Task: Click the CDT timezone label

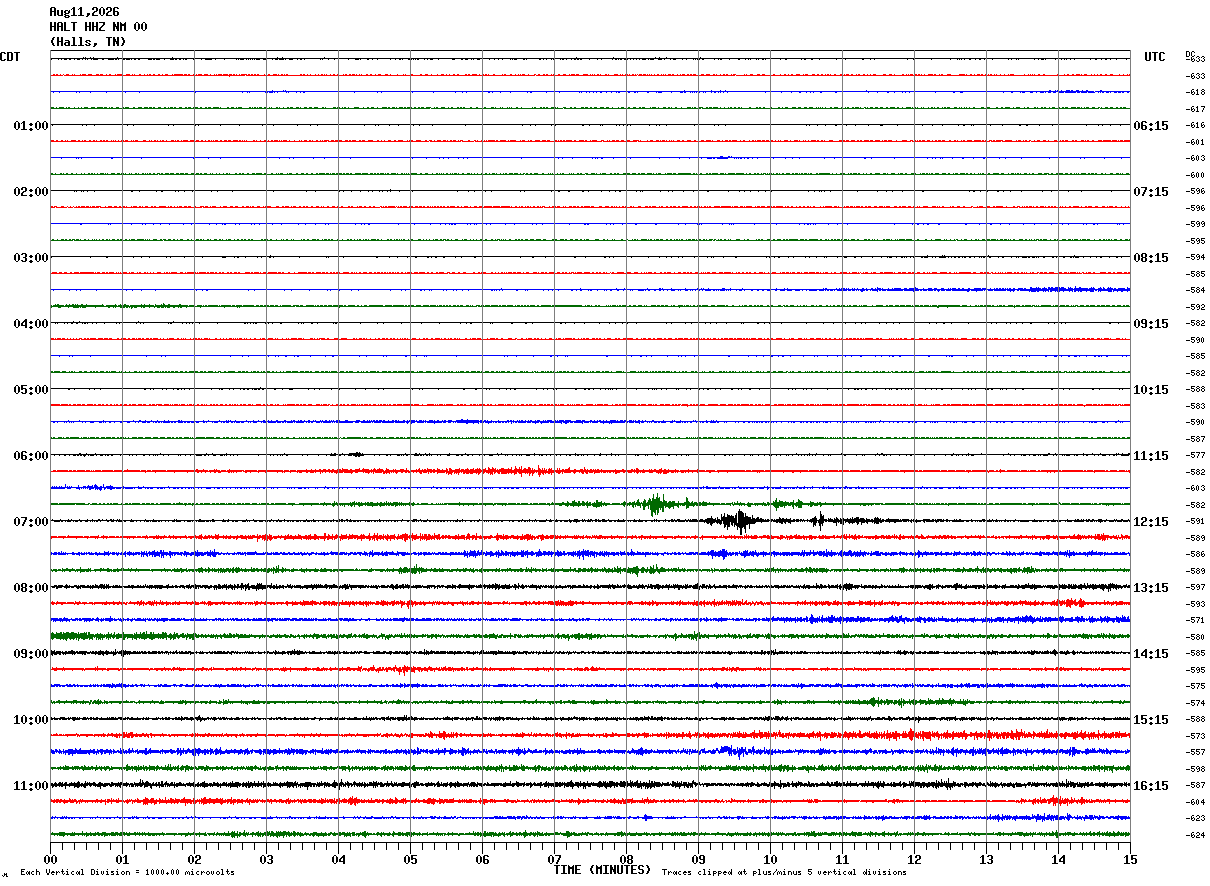Action: [10, 57]
